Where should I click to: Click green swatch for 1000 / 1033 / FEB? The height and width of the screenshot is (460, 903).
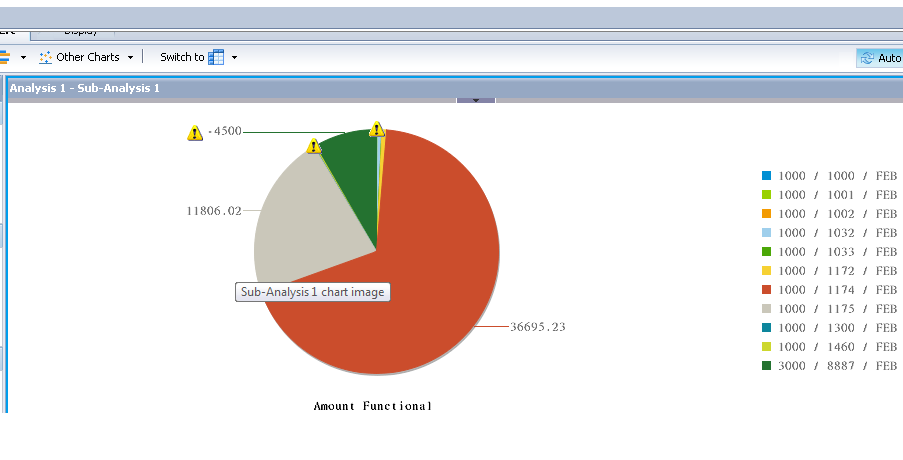point(766,252)
